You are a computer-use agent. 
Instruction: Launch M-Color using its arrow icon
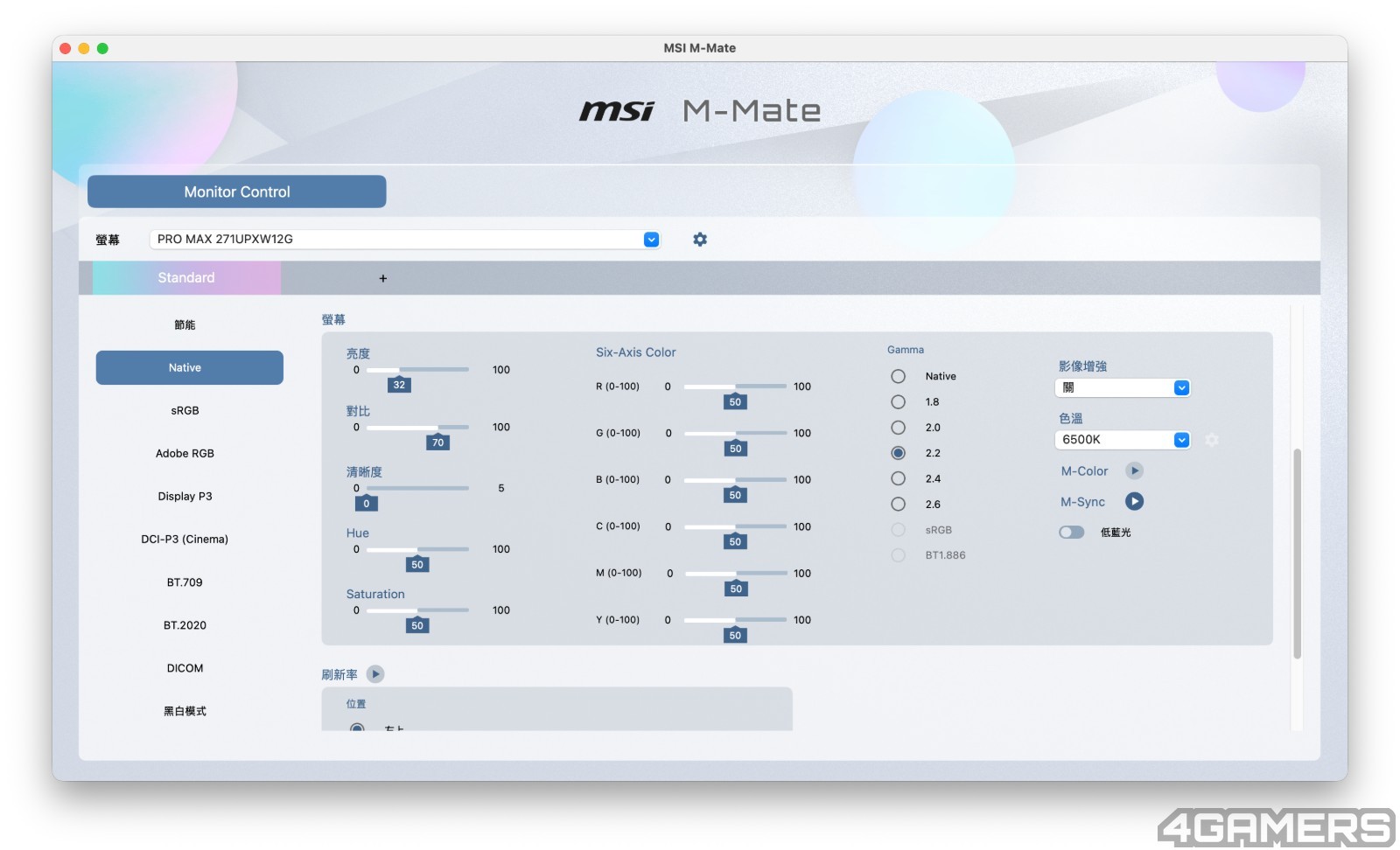pos(1134,470)
